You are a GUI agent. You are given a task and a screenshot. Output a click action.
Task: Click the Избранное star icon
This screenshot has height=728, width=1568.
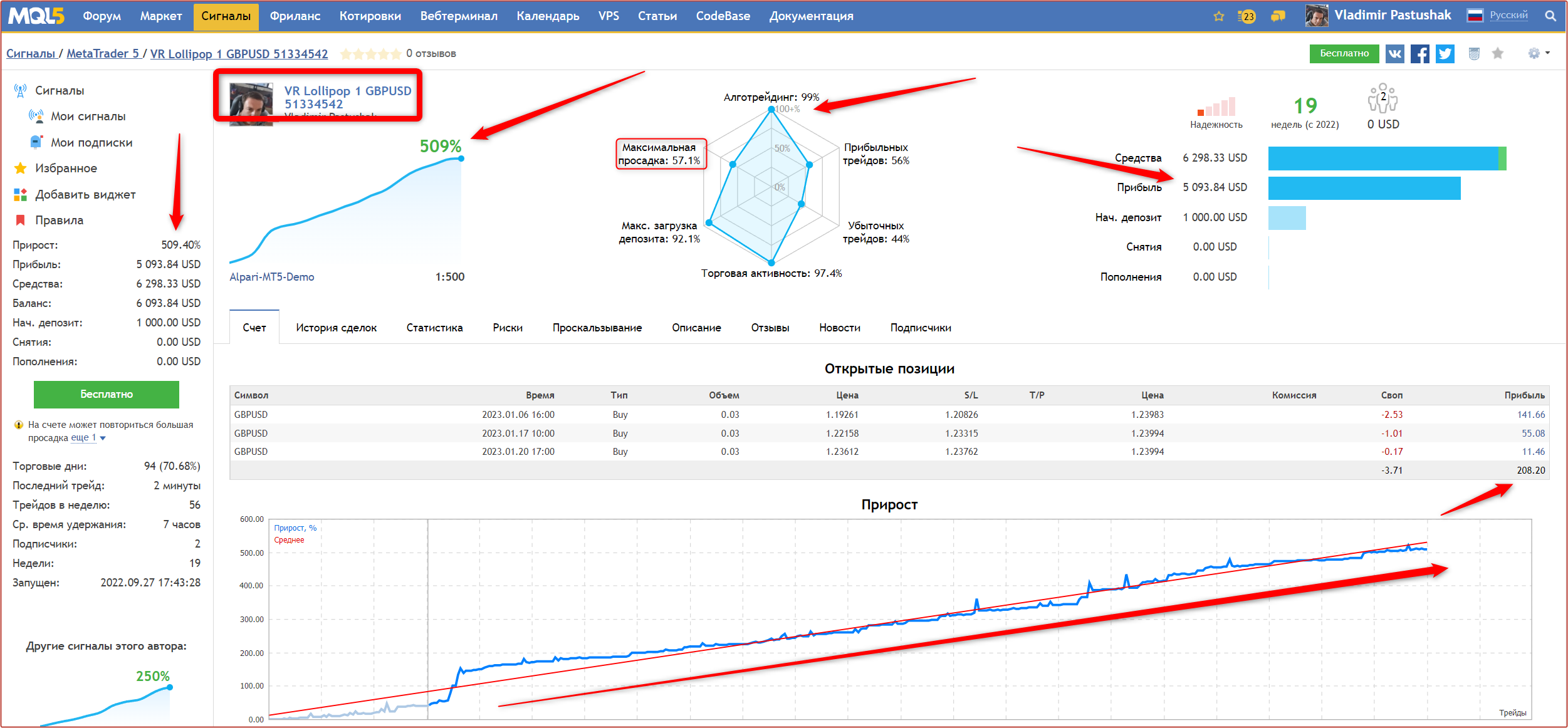coord(20,168)
